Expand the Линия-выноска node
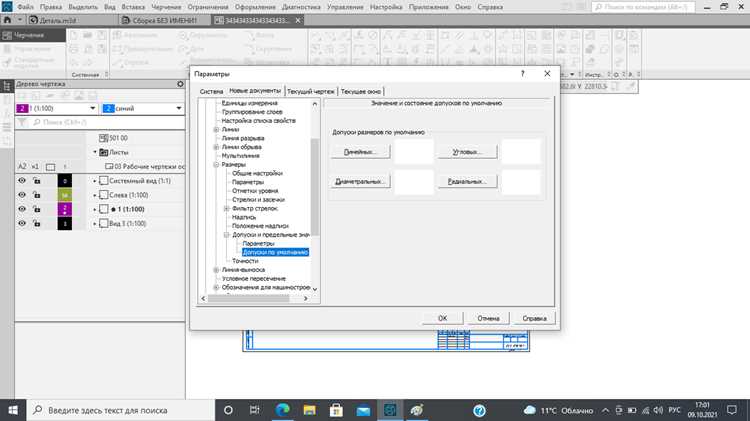 point(216,270)
